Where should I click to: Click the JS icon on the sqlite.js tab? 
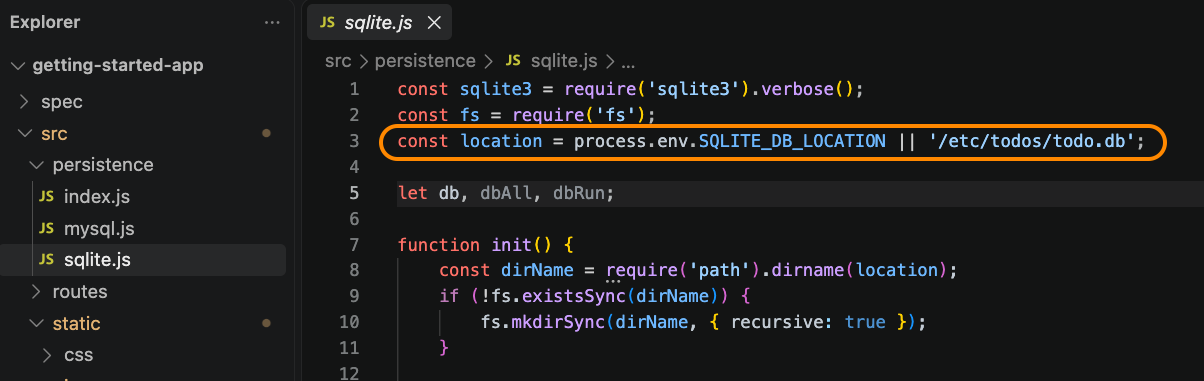pos(327,22)
